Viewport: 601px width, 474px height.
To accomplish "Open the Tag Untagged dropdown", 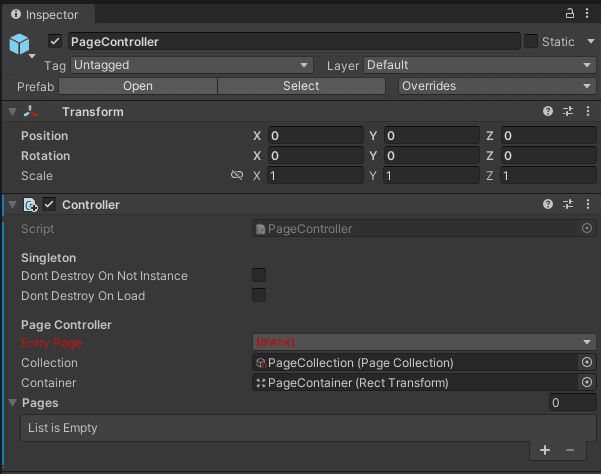I will pos(192,65).
